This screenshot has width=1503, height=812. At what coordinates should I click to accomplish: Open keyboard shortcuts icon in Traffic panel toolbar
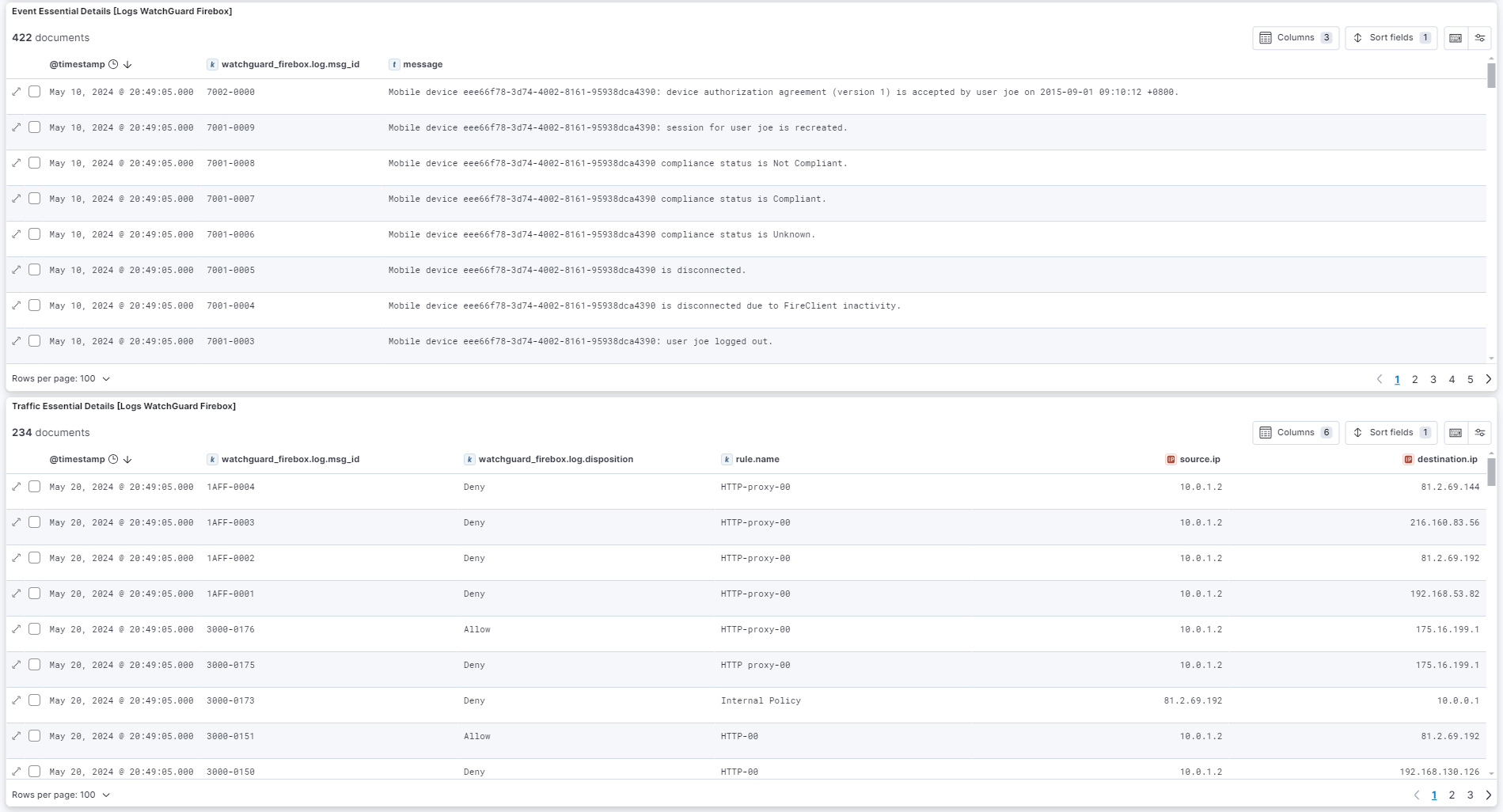pos(1454,432)
